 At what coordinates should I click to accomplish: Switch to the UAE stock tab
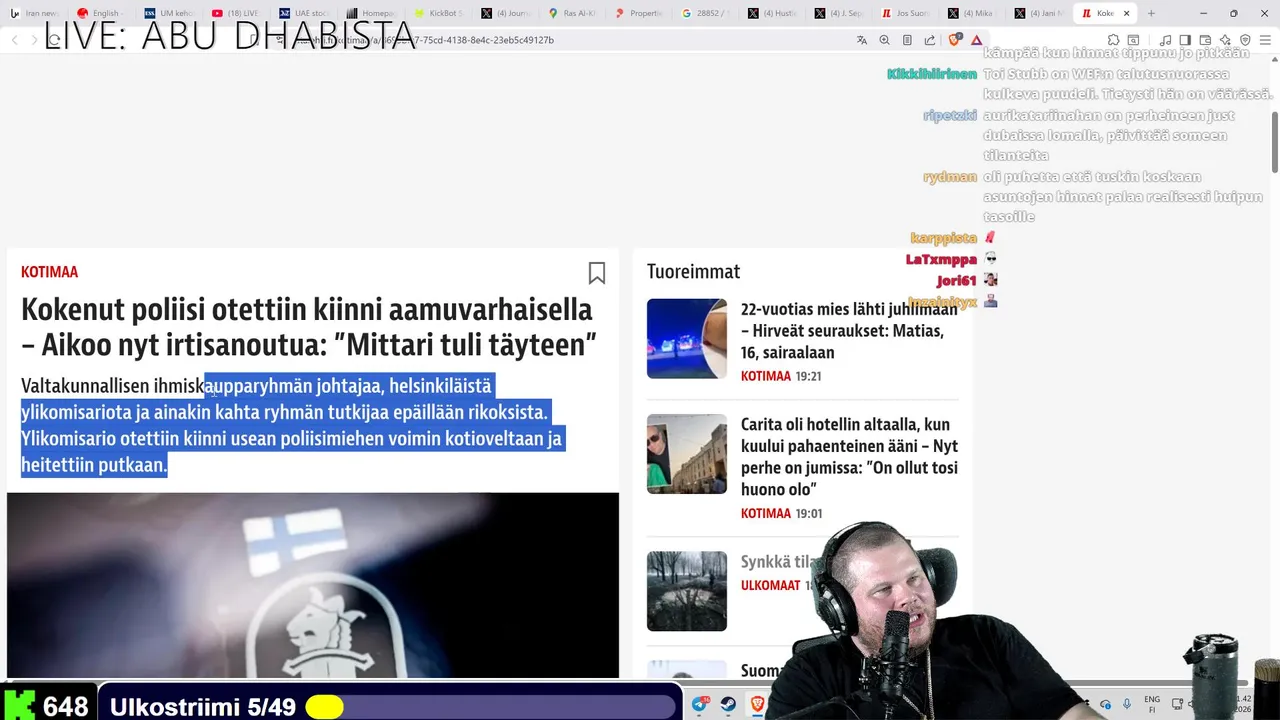304,13
